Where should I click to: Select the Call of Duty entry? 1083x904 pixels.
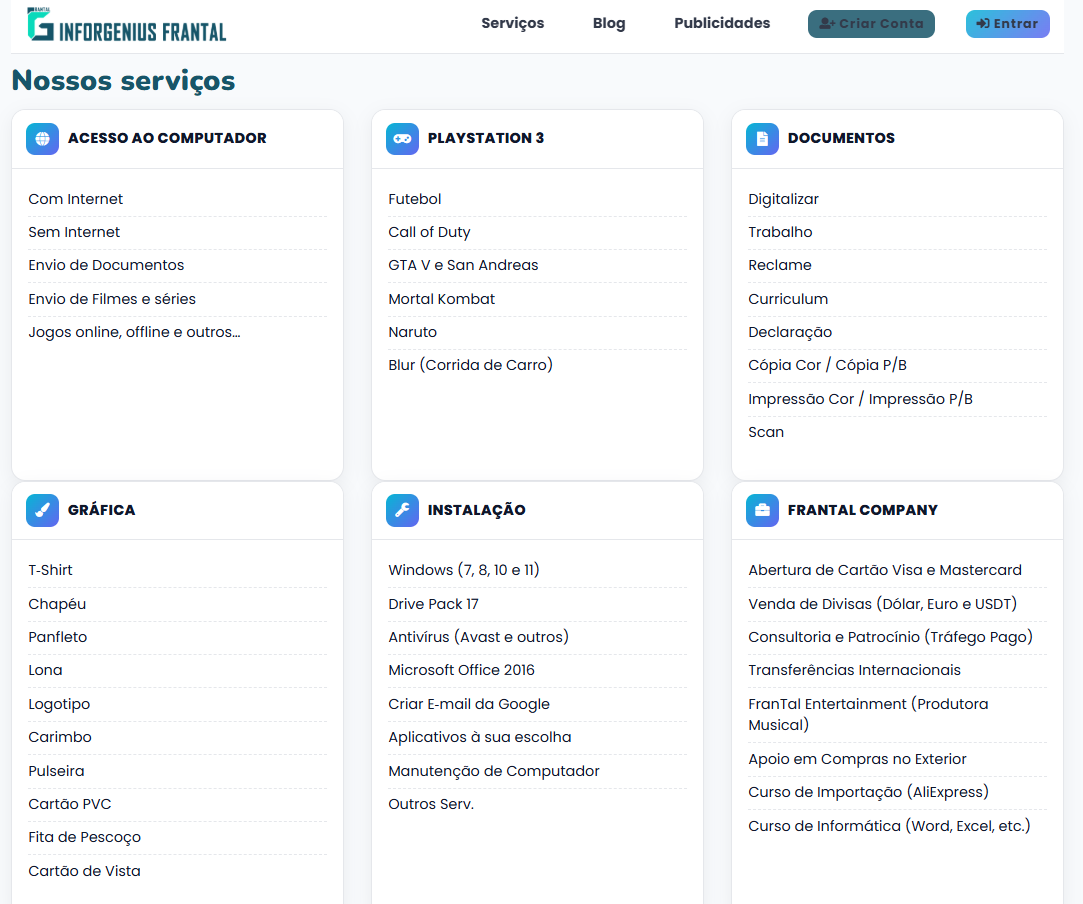click(x=429, y=232)
